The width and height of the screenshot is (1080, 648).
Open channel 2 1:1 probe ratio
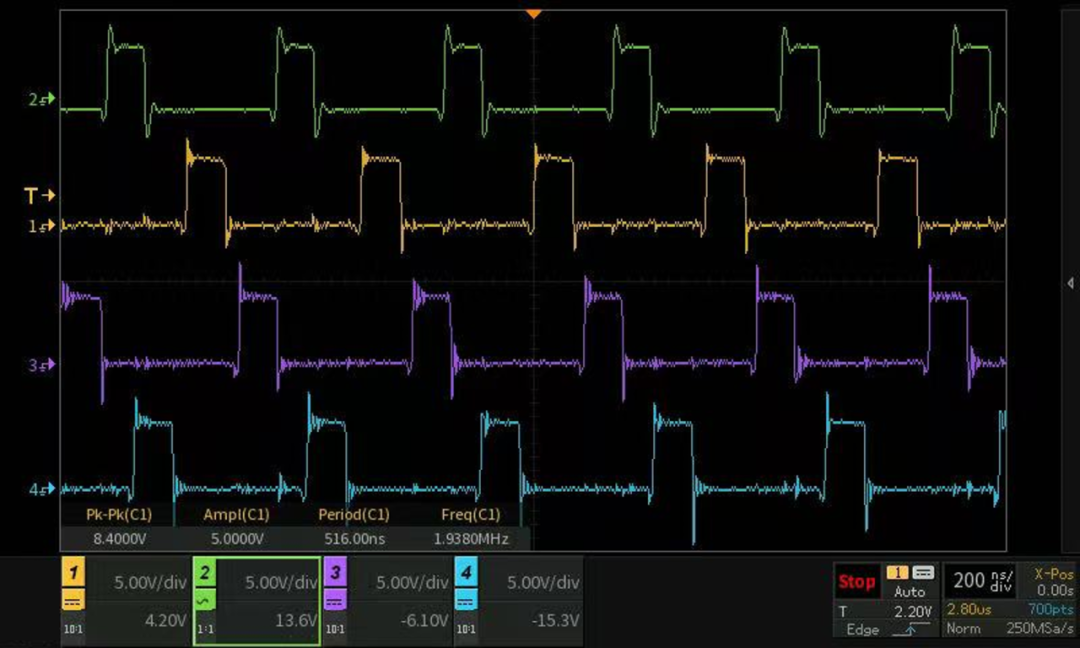tap(205, 629)
